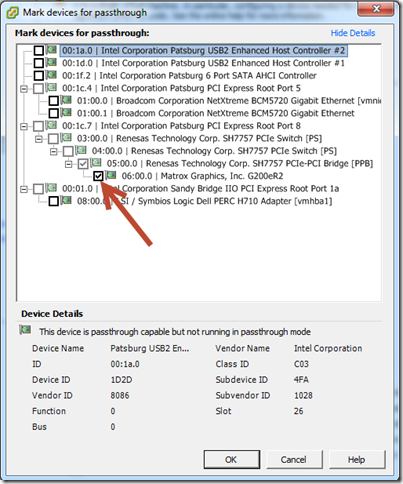This screenshot has width=403, height=484.
Task: Check the 08:00.0 Dell PERC H710 checkbox
Action: (x=54, y=201)
